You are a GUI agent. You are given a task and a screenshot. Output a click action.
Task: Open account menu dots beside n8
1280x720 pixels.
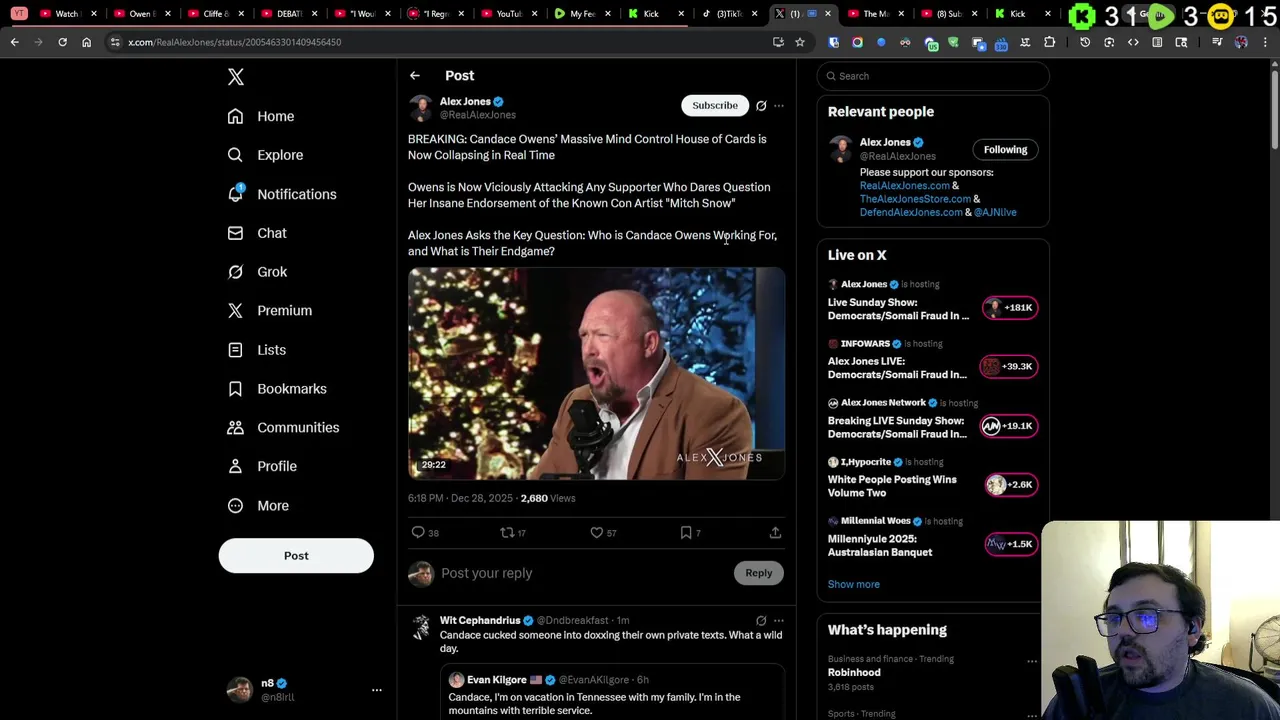pyautogui.click(x=377, y=690)
